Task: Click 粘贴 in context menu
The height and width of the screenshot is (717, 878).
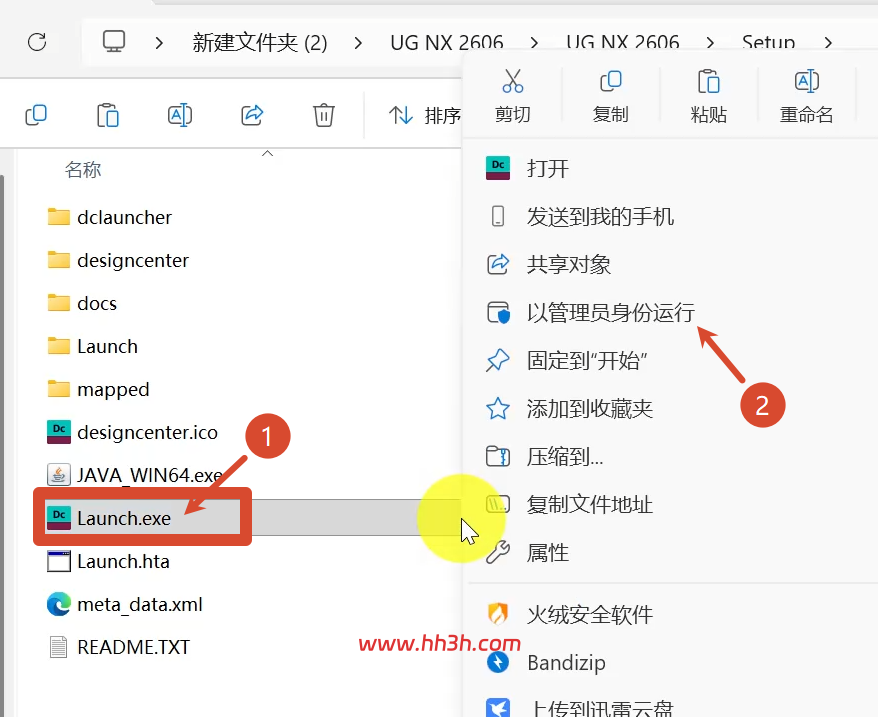Action: tap(708, 96)
